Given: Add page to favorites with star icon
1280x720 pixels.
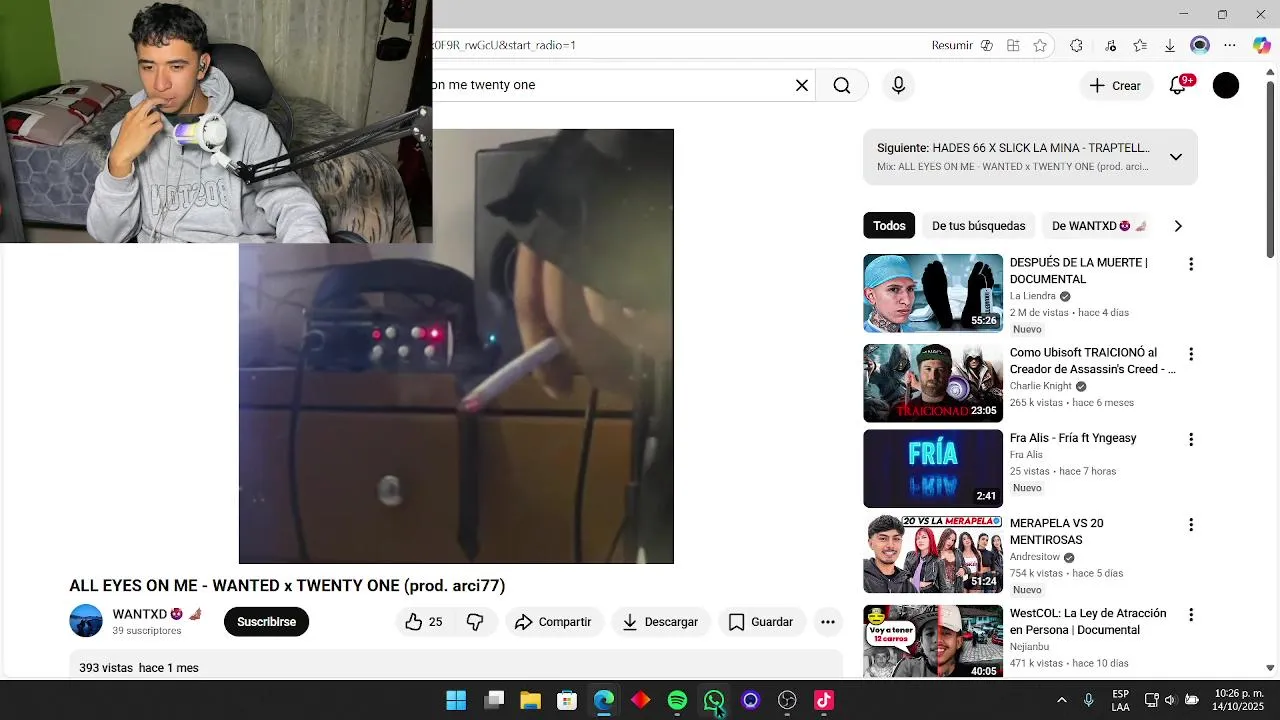Looking at the screenshot, I should [1040, 45].
